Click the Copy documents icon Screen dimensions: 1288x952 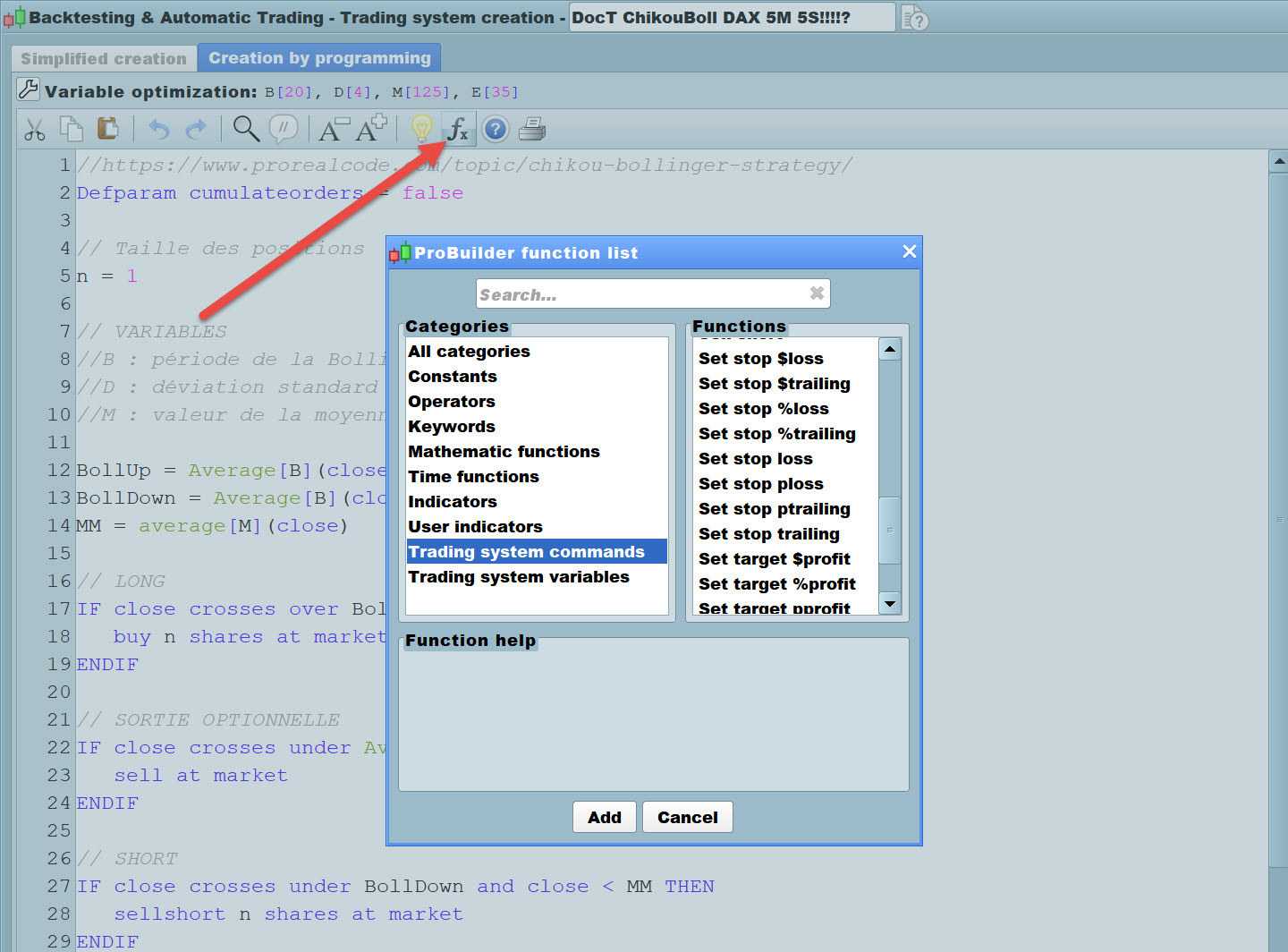[x=72, y=129]
